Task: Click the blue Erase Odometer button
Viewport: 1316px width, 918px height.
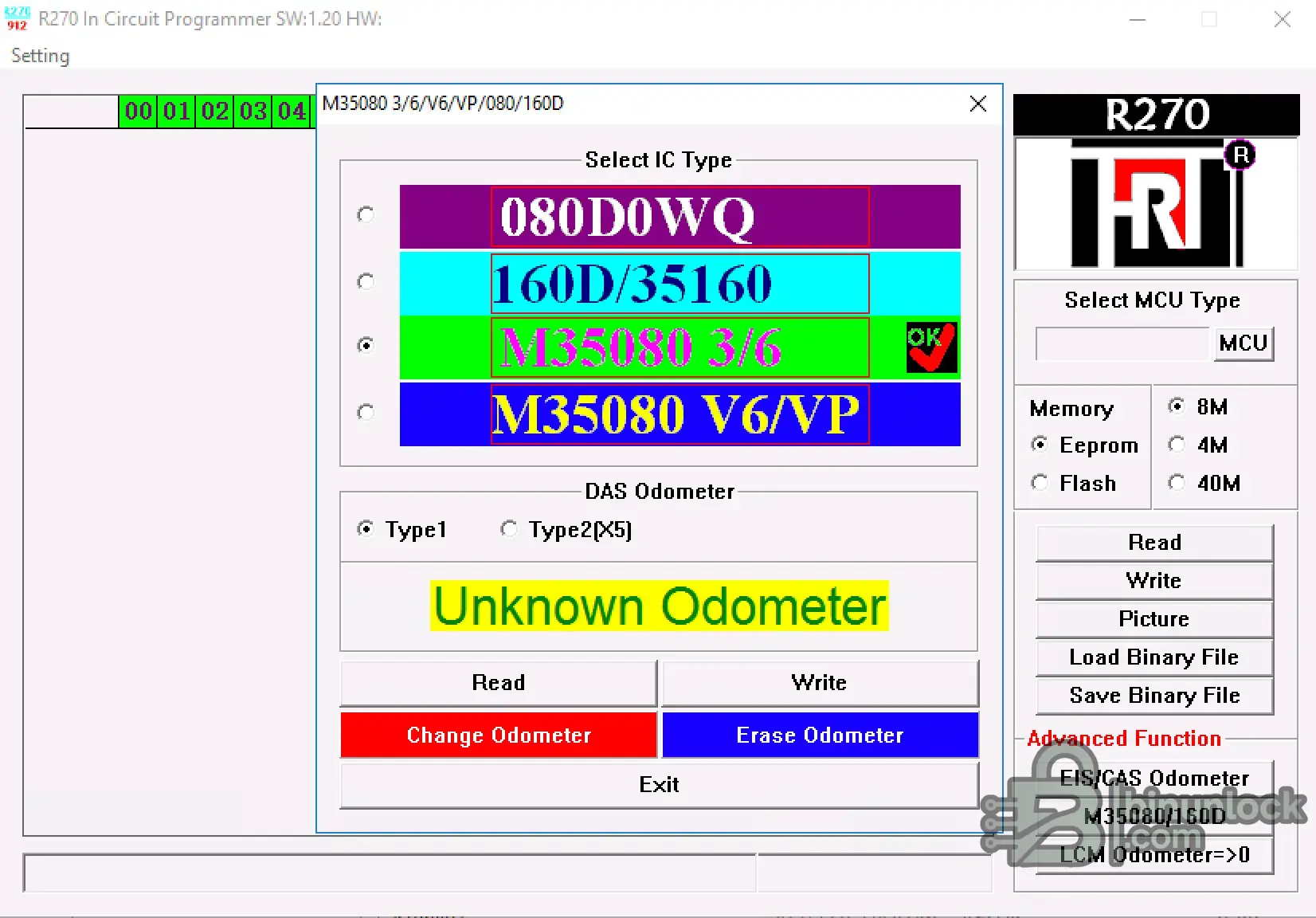Action: pyautogui.click(x=820, y=735)
